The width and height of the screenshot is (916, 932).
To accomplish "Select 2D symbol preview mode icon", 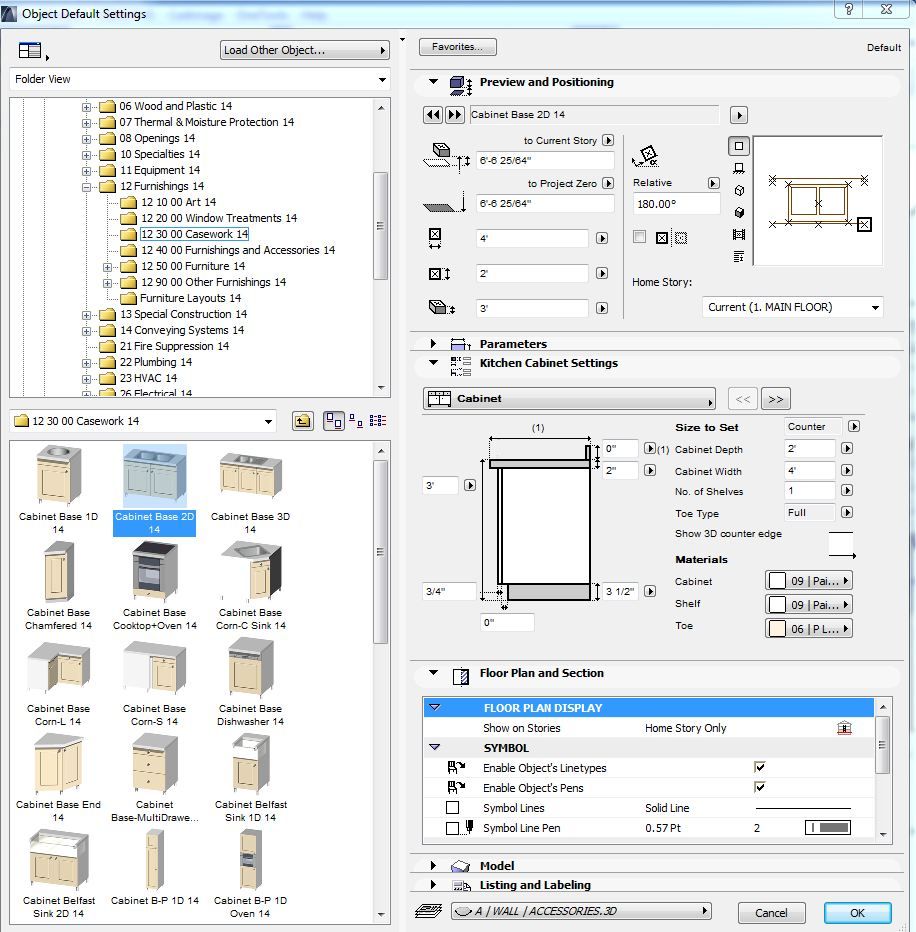I will tap(739, 146).
